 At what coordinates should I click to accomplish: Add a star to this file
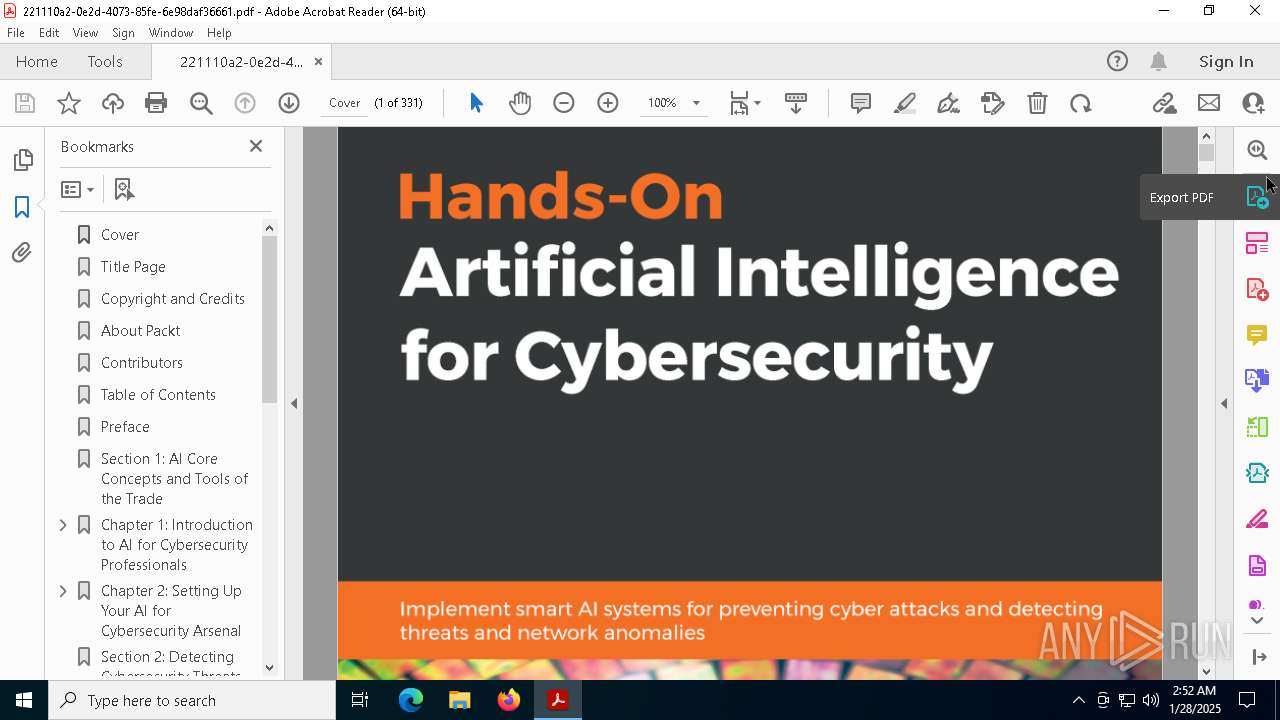pos(69,103)
